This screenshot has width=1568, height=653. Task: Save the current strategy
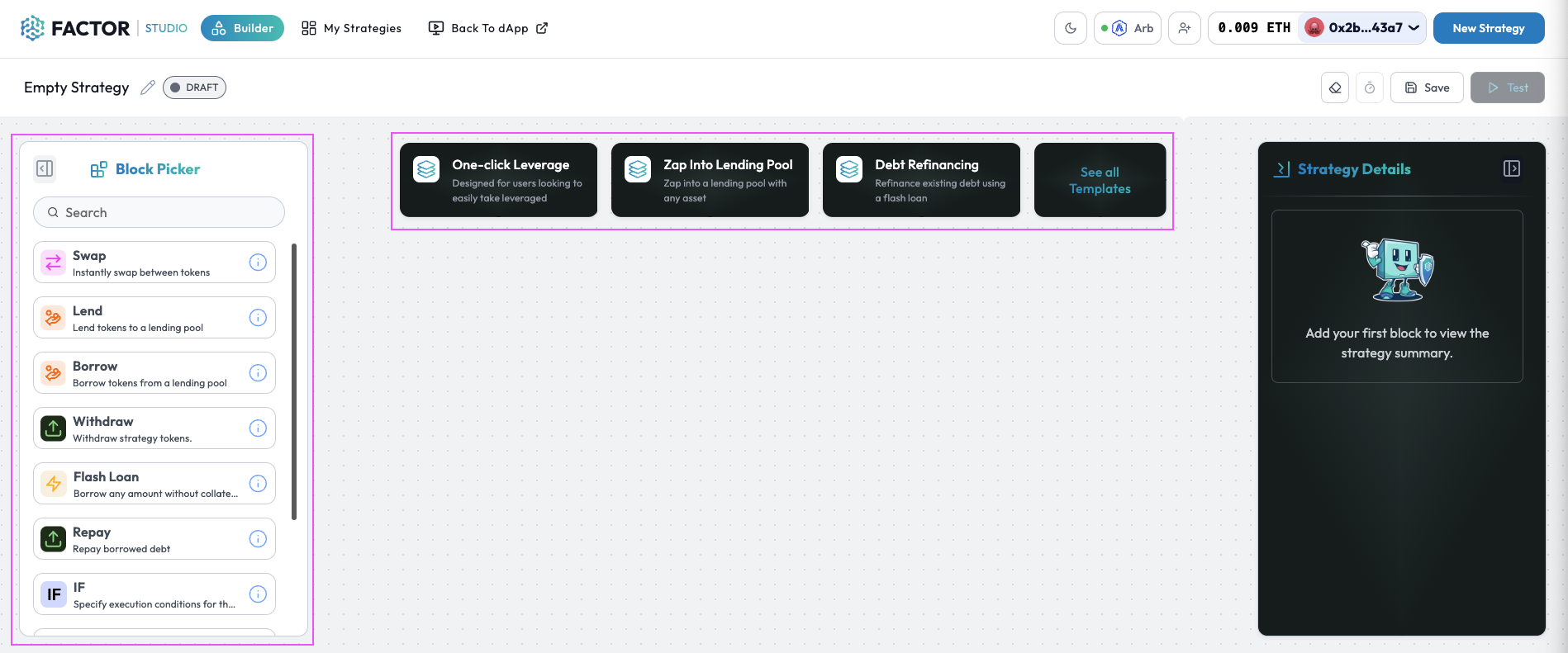pos(1427,88)
